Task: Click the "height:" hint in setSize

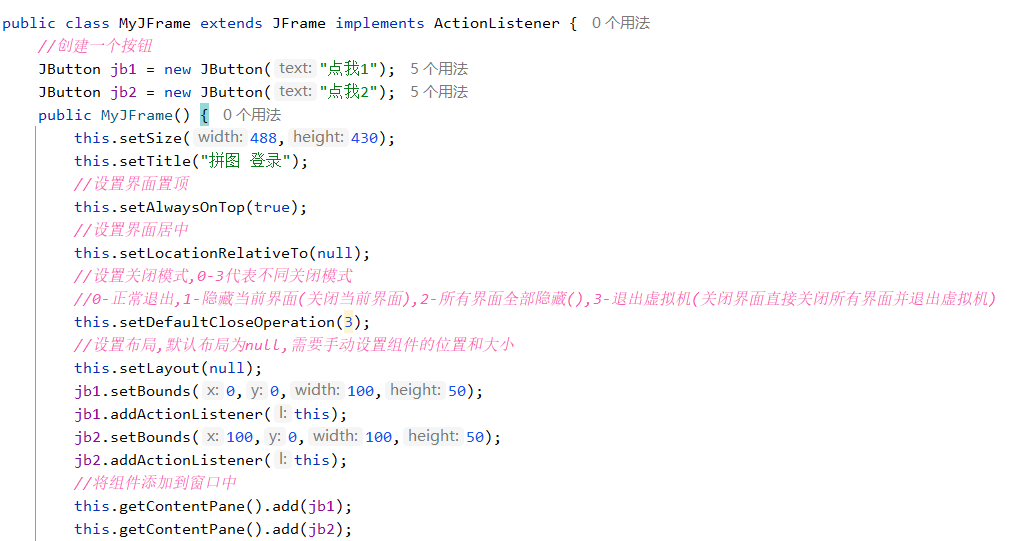Action: tap(318, 138)
